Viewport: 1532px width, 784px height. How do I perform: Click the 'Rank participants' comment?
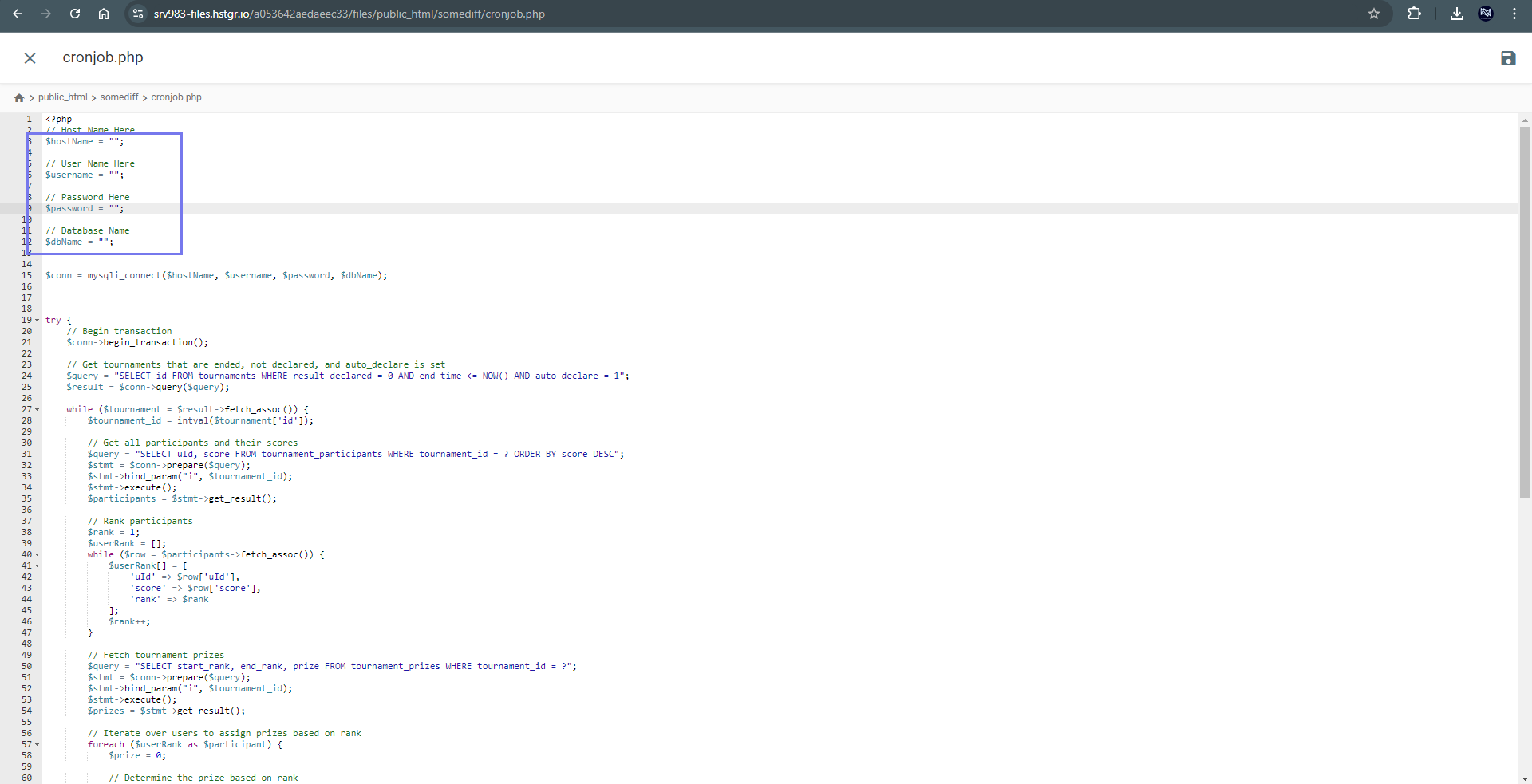(140, 522)
